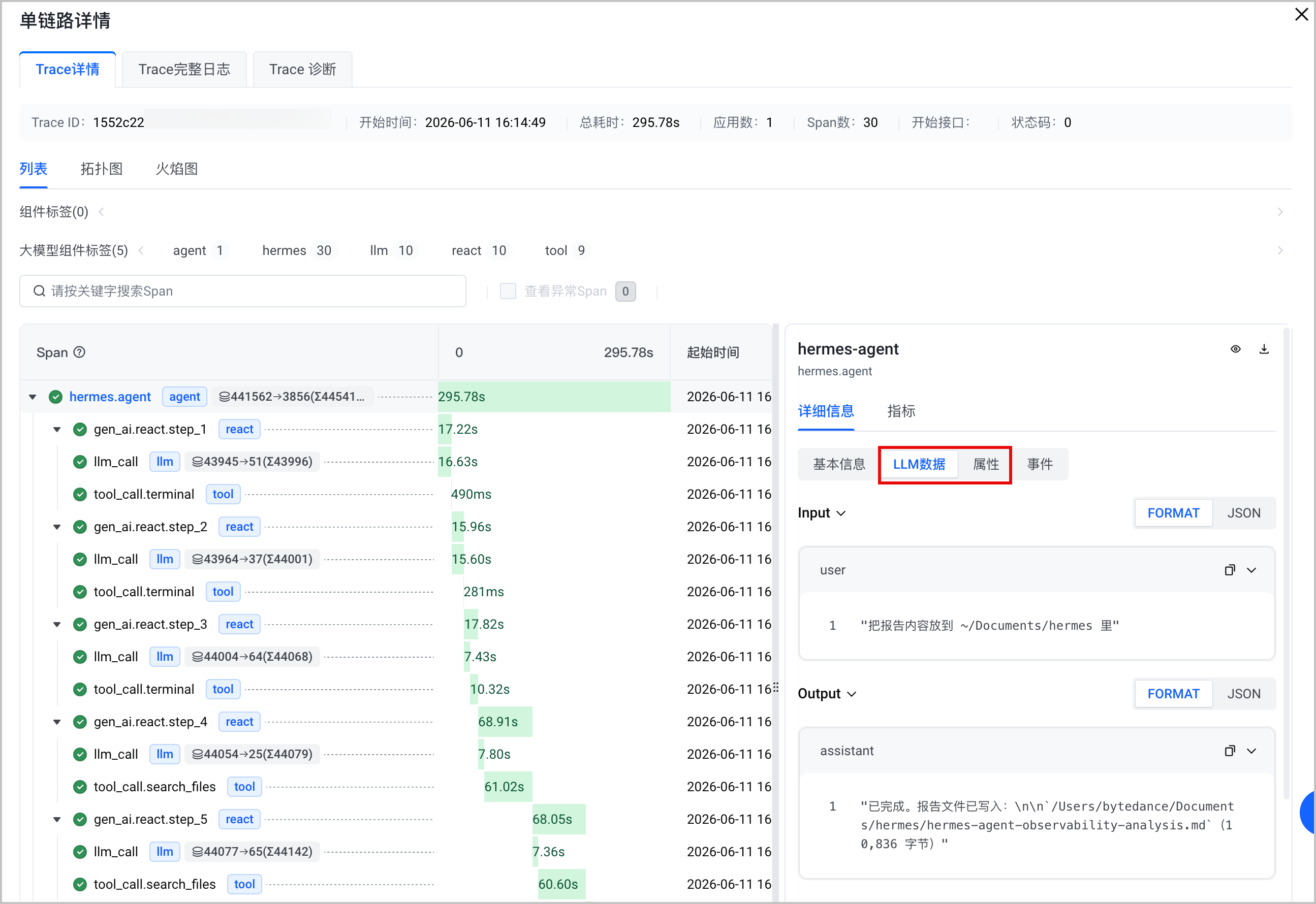This screenshot has width=1316, height=904.
Task: Copy the user input message
Action: 1229,570
